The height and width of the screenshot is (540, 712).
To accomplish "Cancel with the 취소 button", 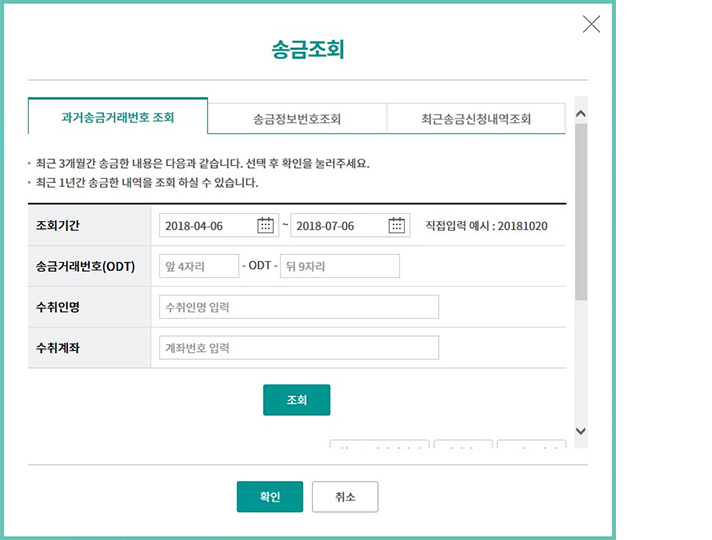I will point(345,497).
